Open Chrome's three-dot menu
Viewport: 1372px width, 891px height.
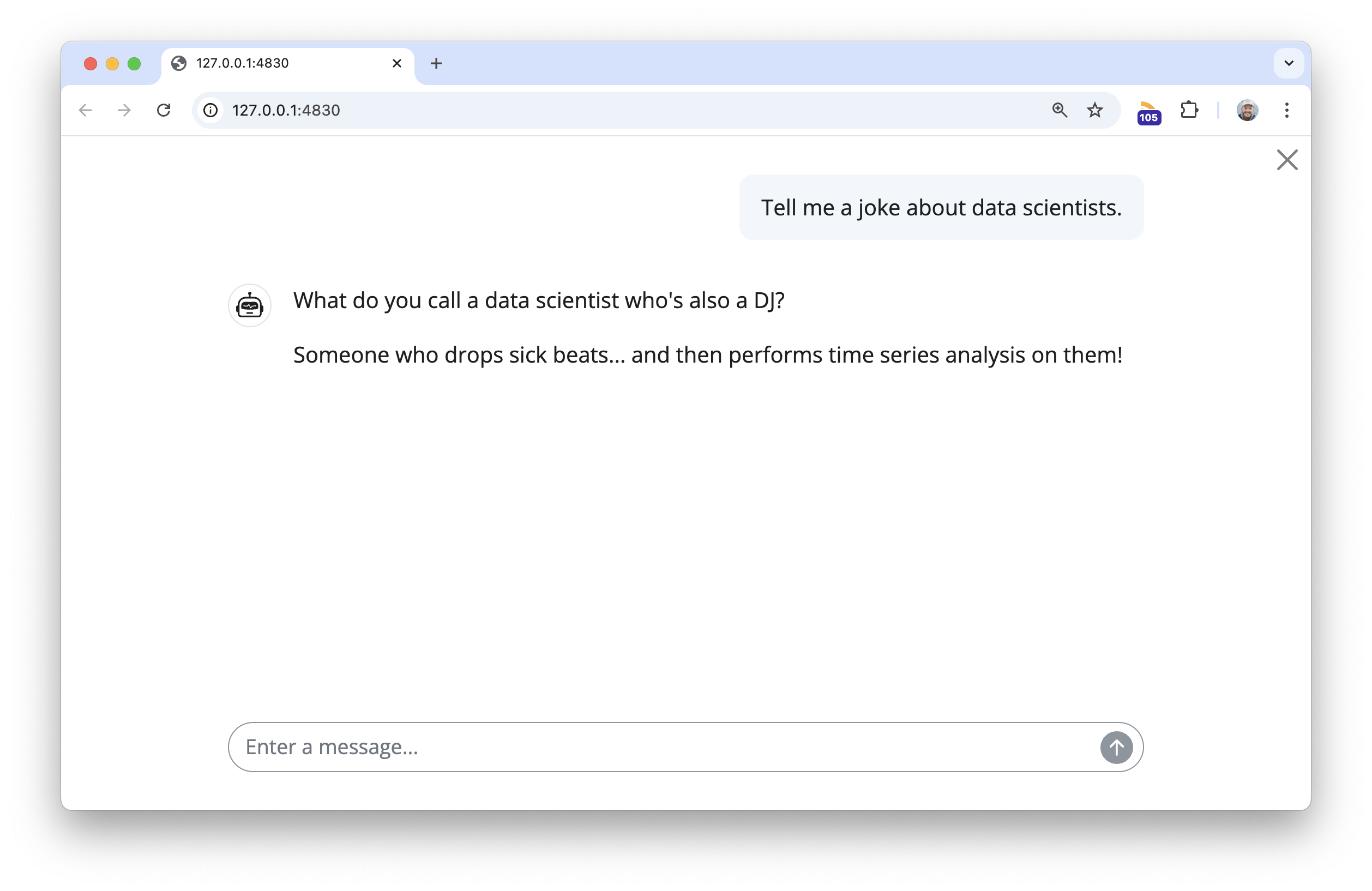[x=1287, y=110]
